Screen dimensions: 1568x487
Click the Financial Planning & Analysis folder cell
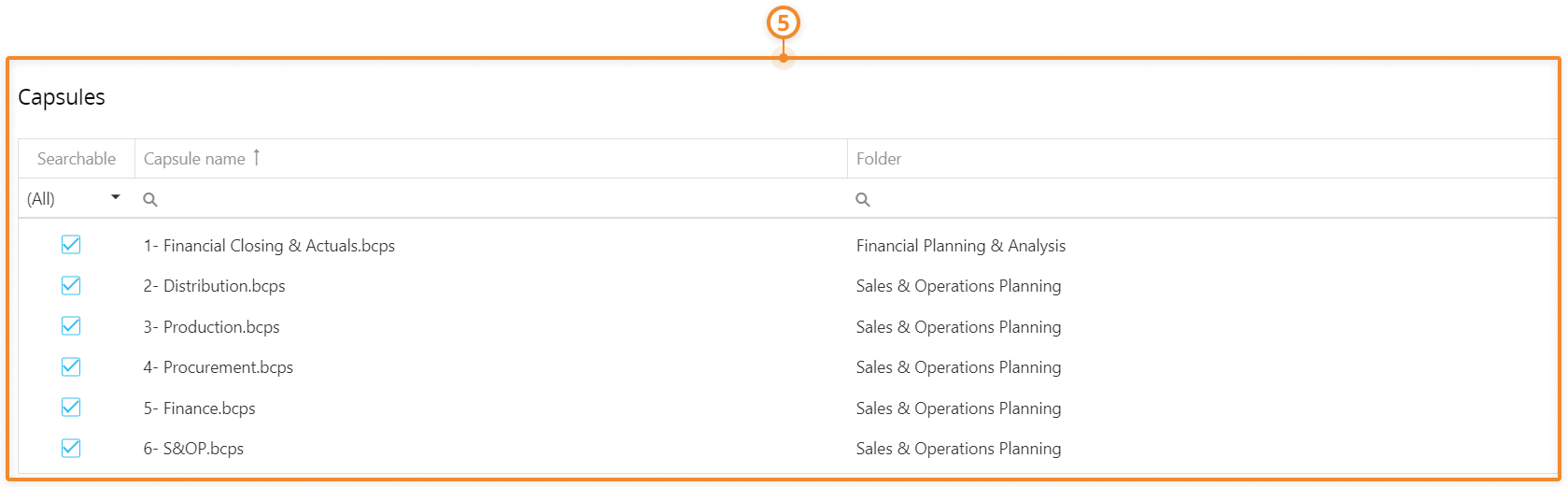point(961,246)
